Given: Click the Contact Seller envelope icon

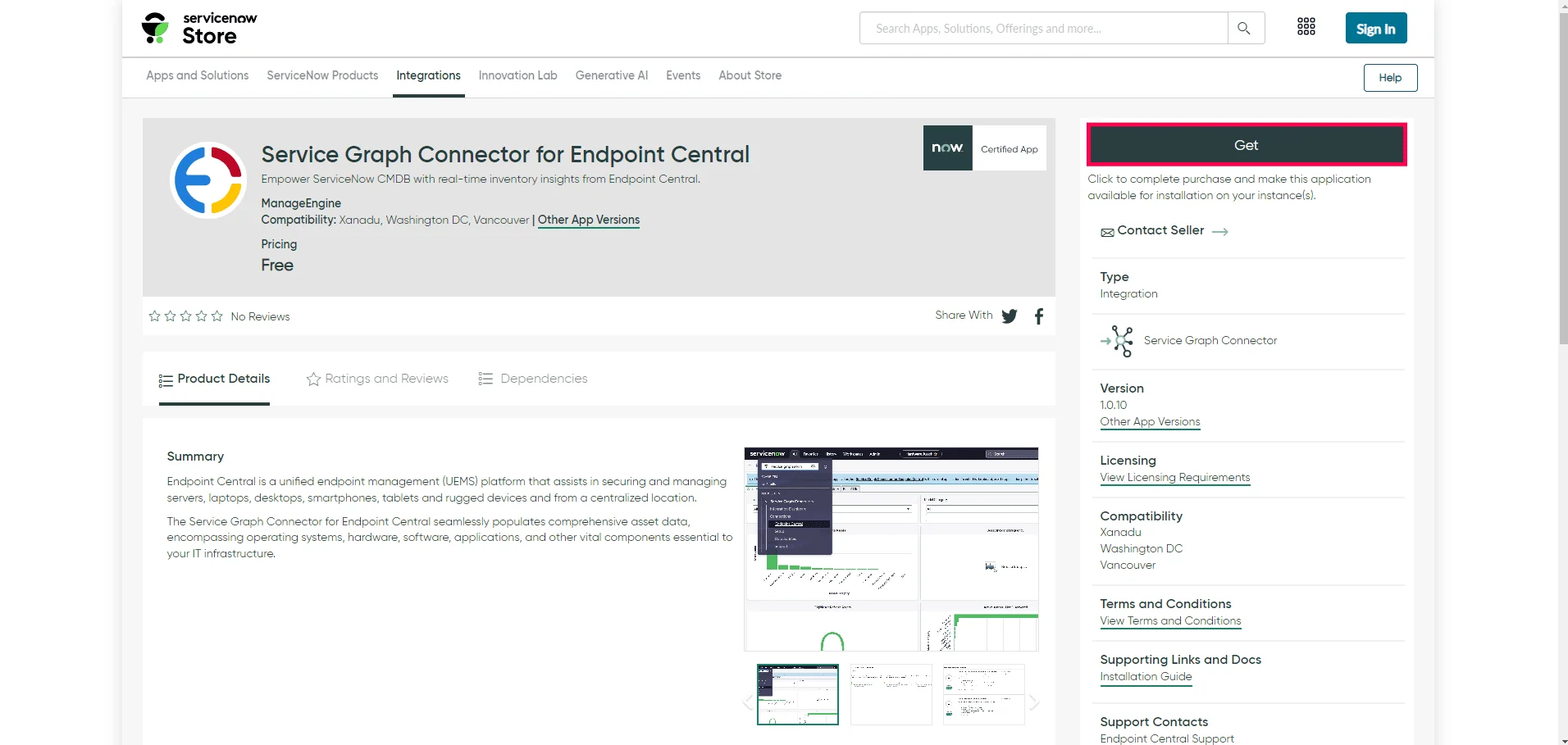Looking at the screenshot, I should tap(1107, 233).
